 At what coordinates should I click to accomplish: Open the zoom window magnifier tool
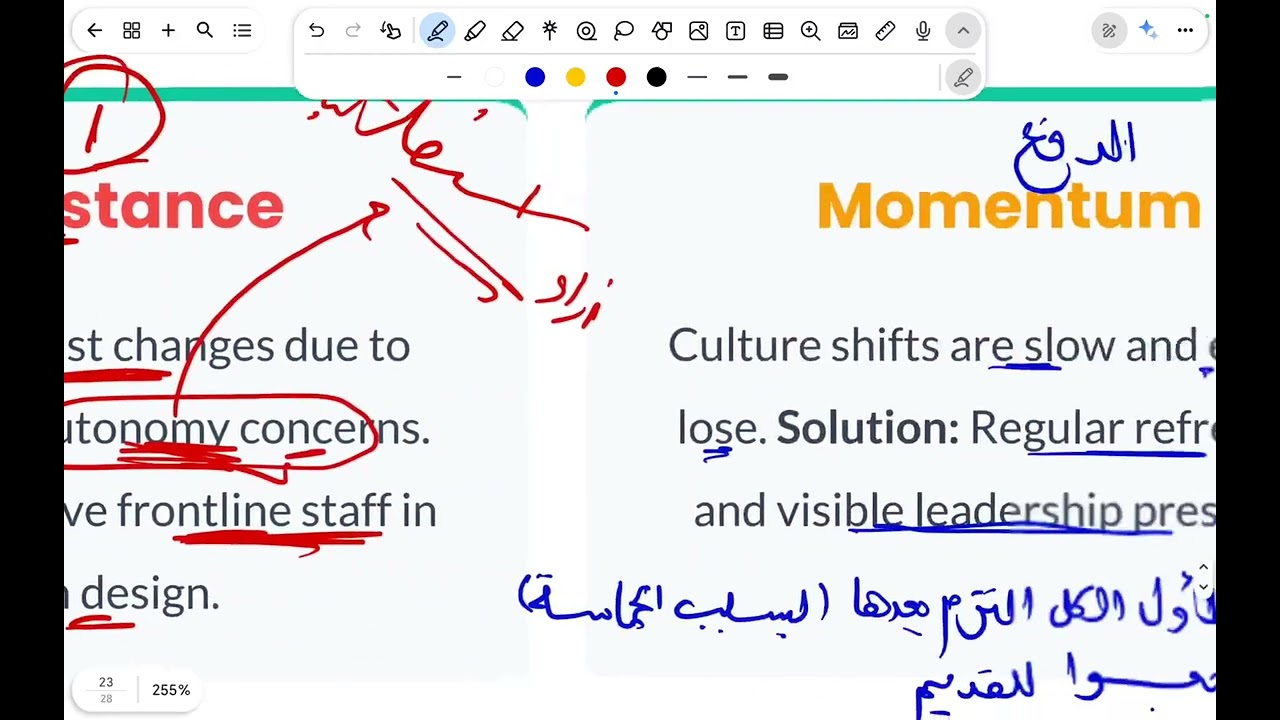click(810, 31)
